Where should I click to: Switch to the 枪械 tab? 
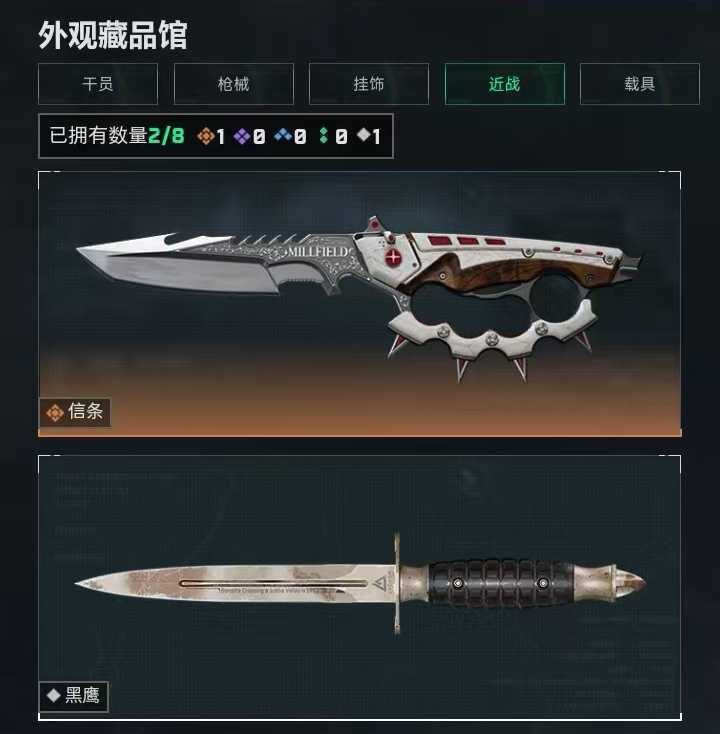point(234,84)
